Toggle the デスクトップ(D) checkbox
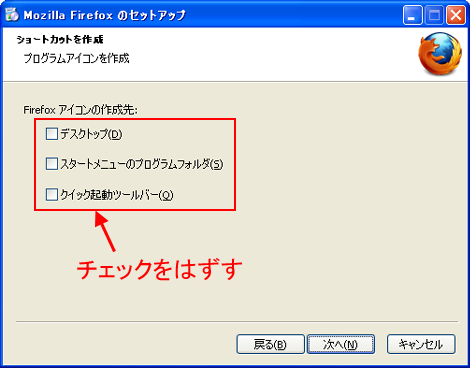The image size is (470, 368). coord(52,134)
